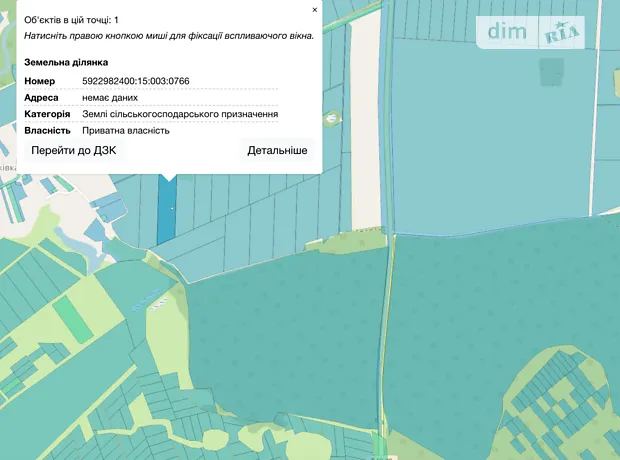Click the 'Об'єктів в цій точці: 1' text
The image size is (620, 460).
pos(71,19)
